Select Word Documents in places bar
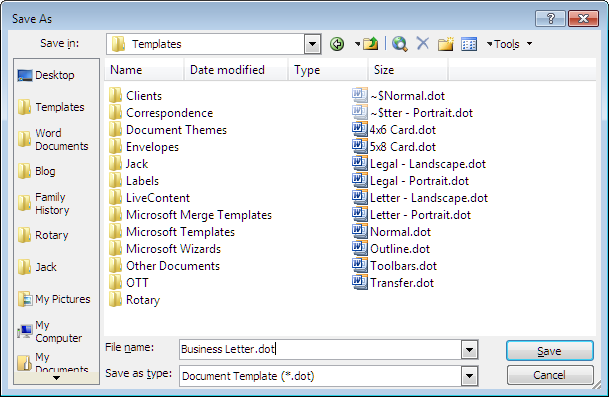 click(53, 139)
